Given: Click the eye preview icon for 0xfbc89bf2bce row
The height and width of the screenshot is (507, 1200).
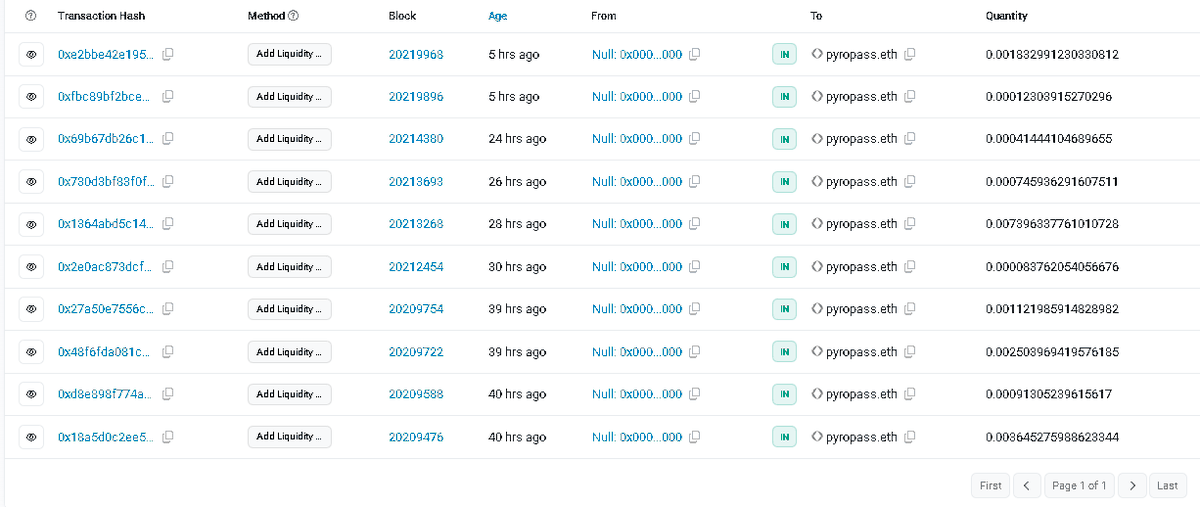Looking at the screenshot, I should pyautogui.click(x=31, y=97).
